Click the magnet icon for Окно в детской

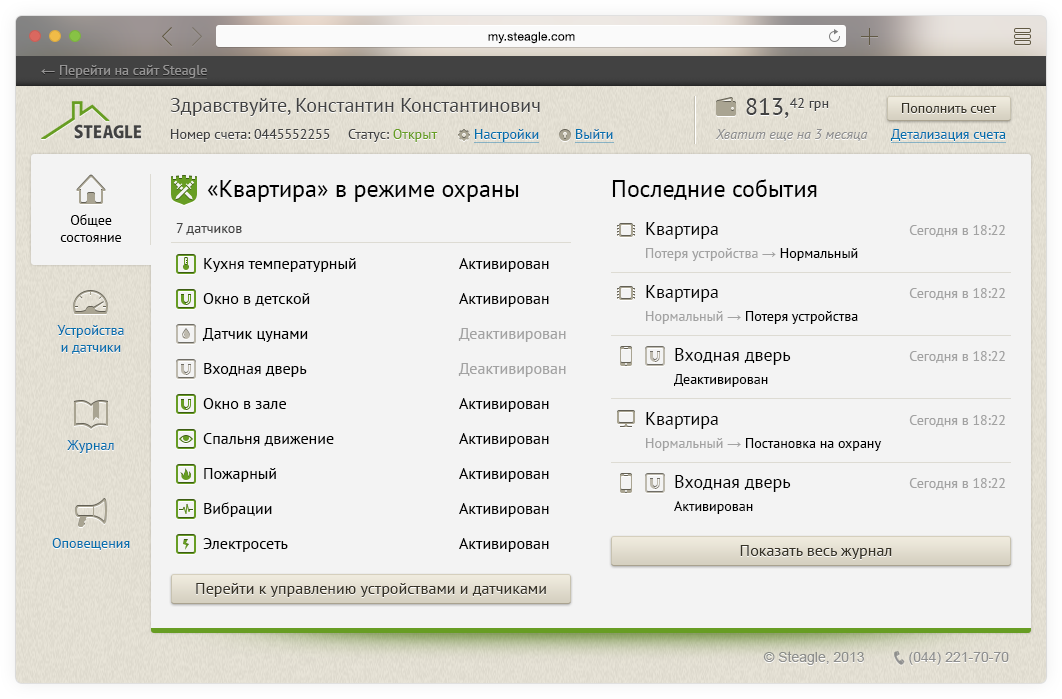click(x=186, y=299)
